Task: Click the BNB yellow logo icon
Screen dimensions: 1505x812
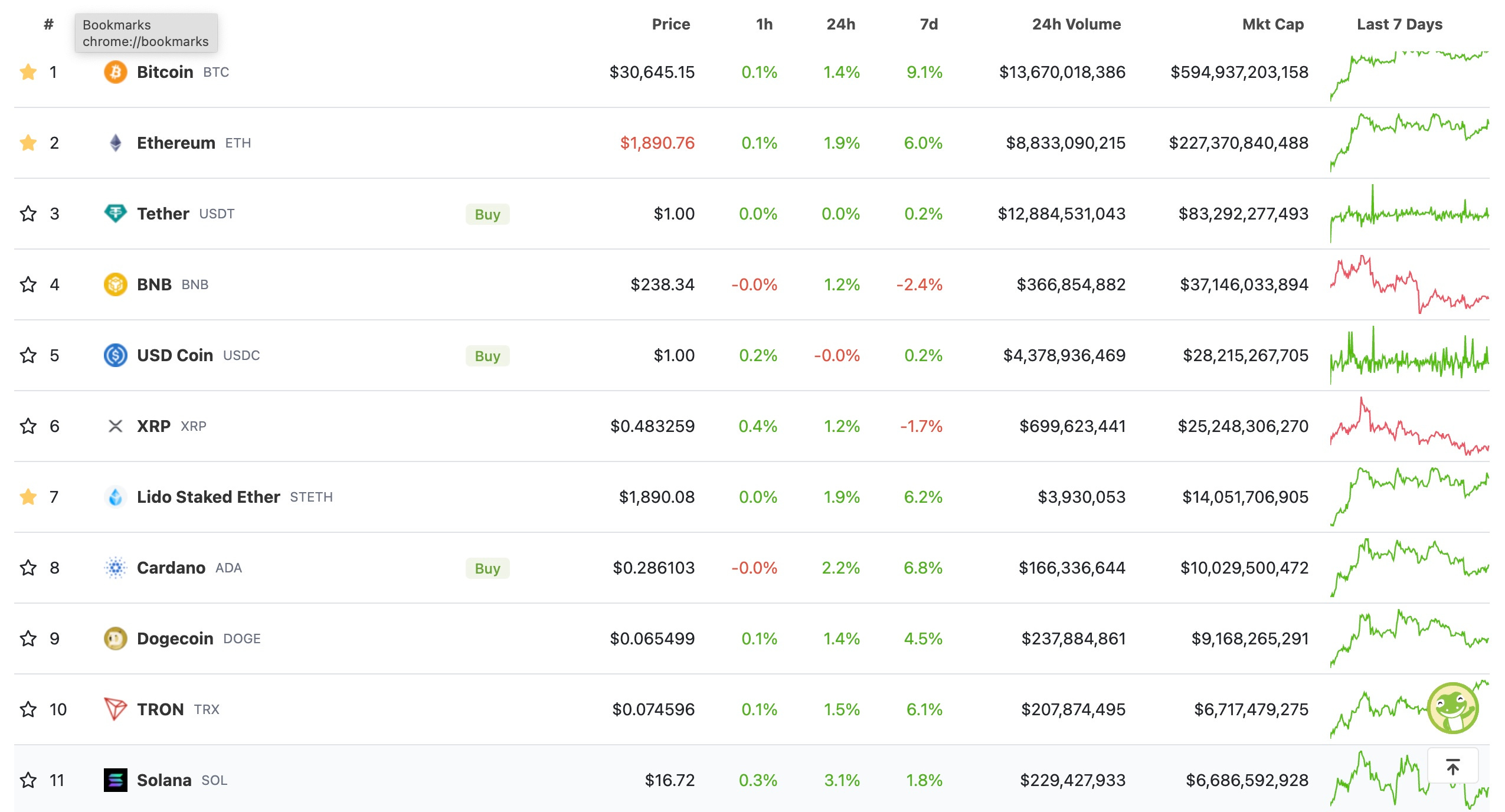Action: click(x=115, y=284)
